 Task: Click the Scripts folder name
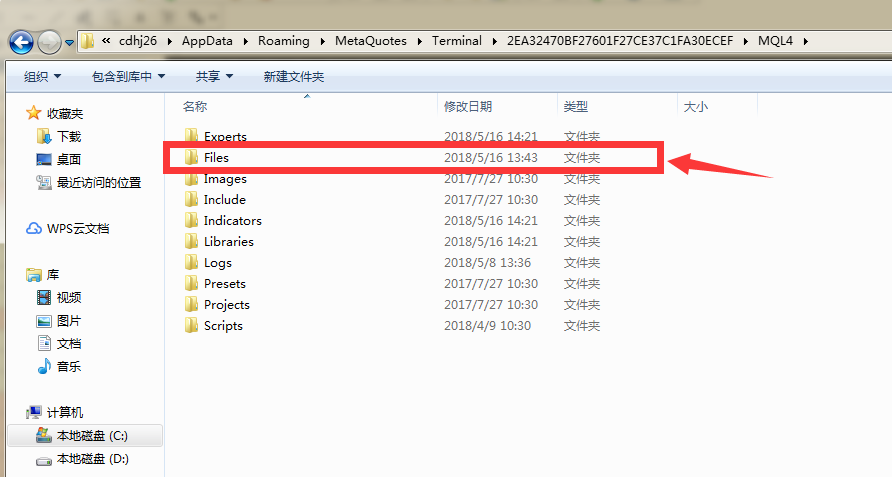pos(223,326)
